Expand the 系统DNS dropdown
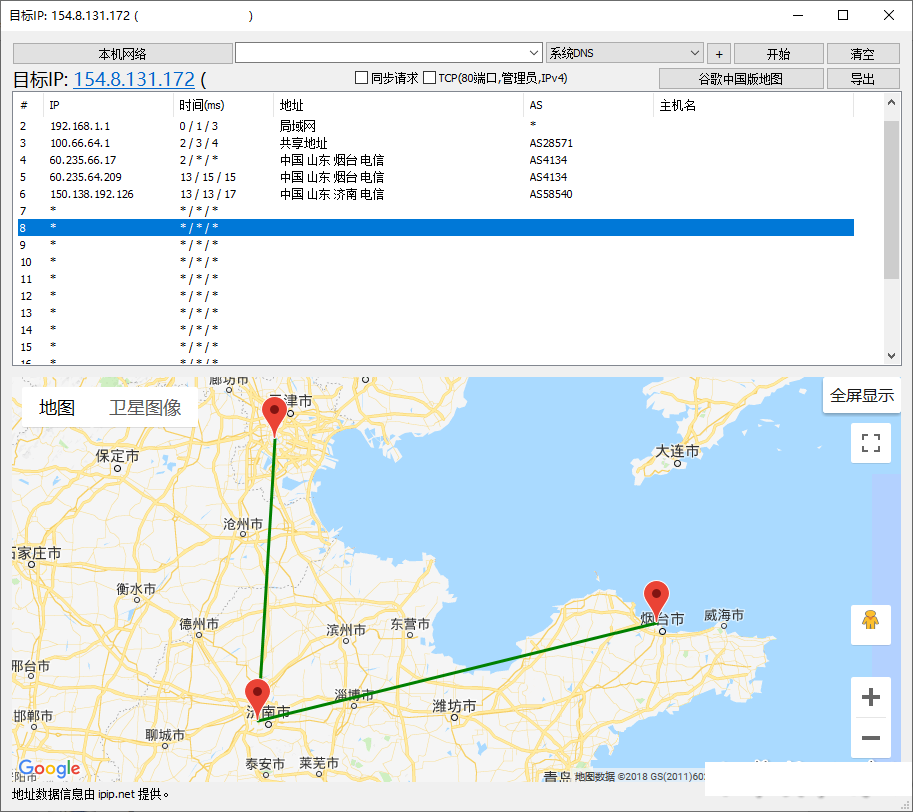913x812 pixels. coord(695,53)
